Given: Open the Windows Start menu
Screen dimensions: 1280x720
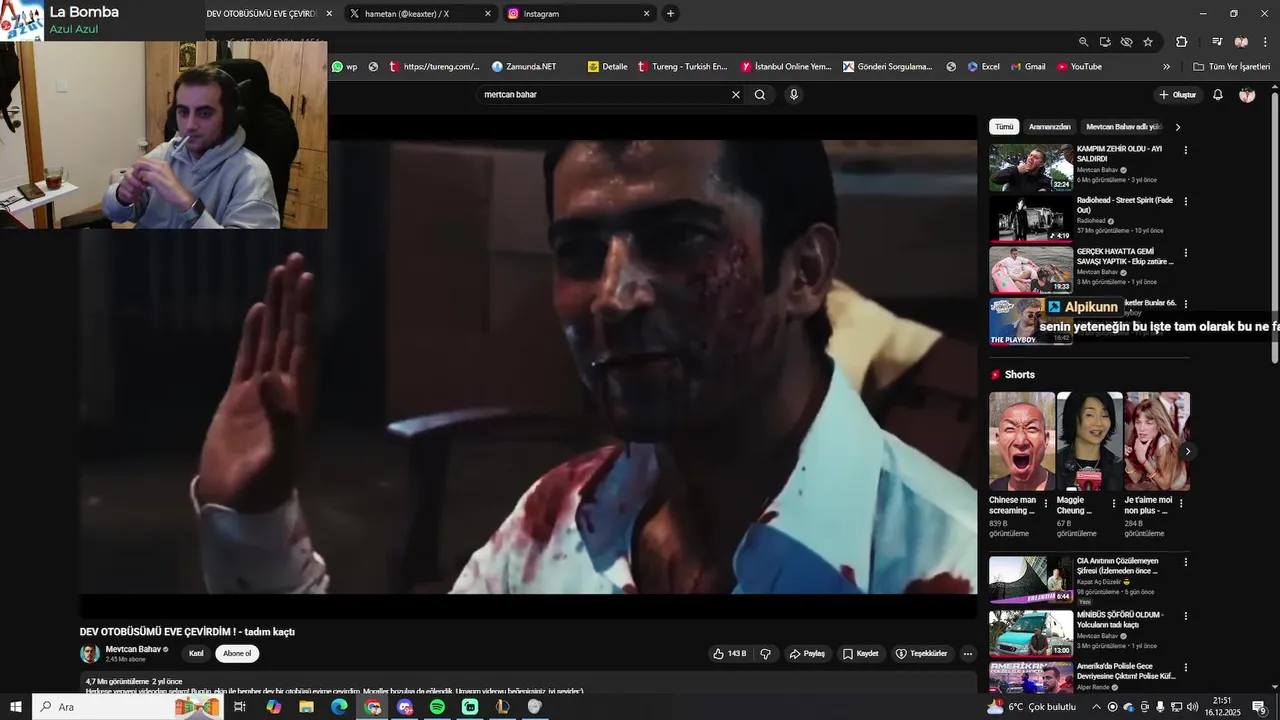Looking at the screenshot, I should 16,707.
